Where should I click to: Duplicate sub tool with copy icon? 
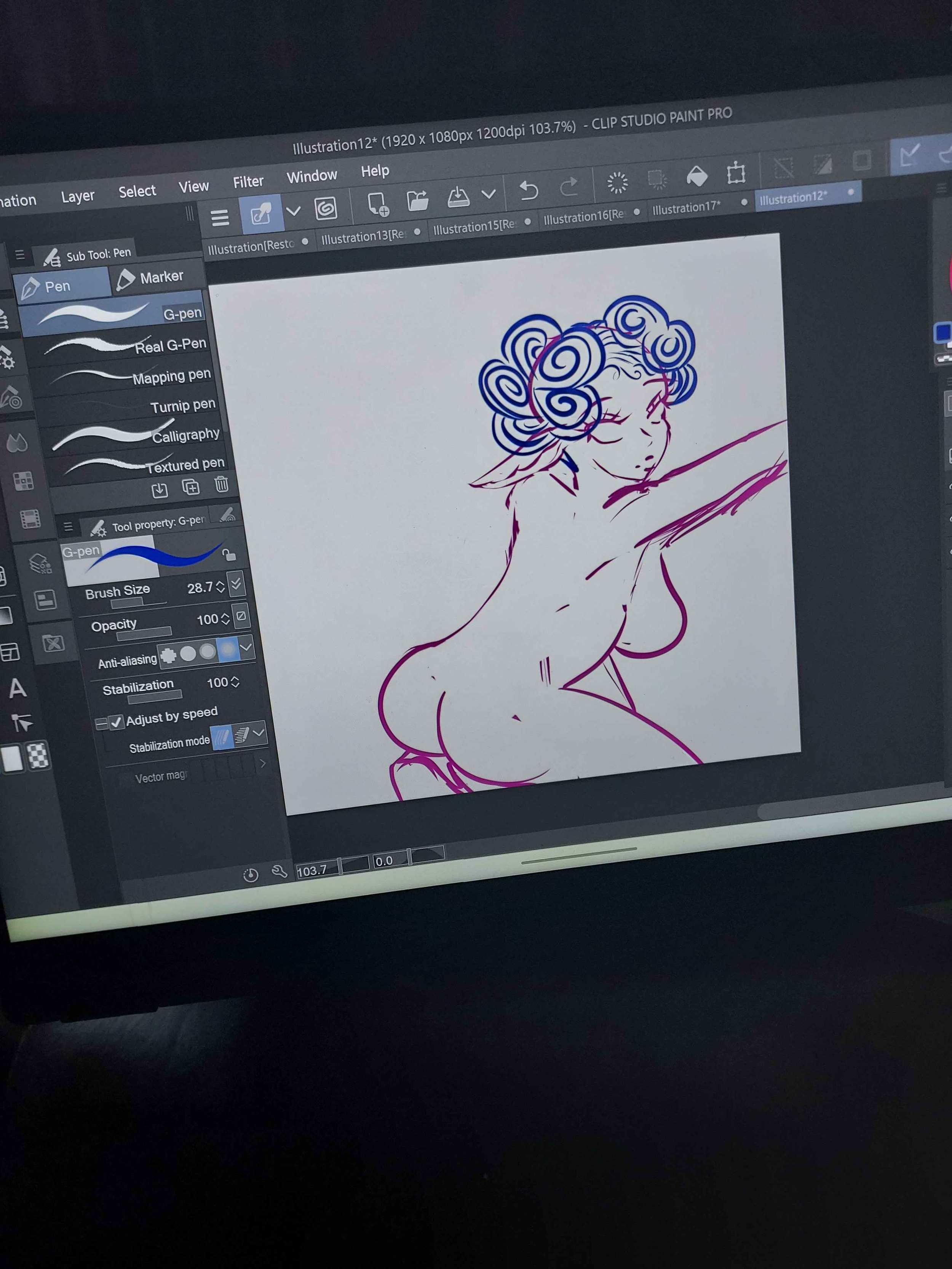pos(190,487)
